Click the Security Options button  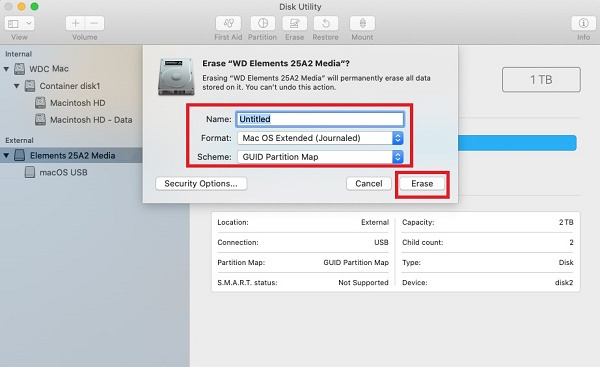pos(201,184)
